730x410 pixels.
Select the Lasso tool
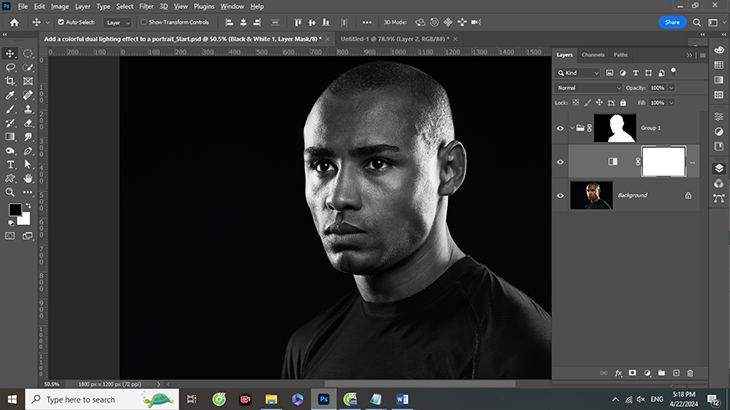(10, 67)
